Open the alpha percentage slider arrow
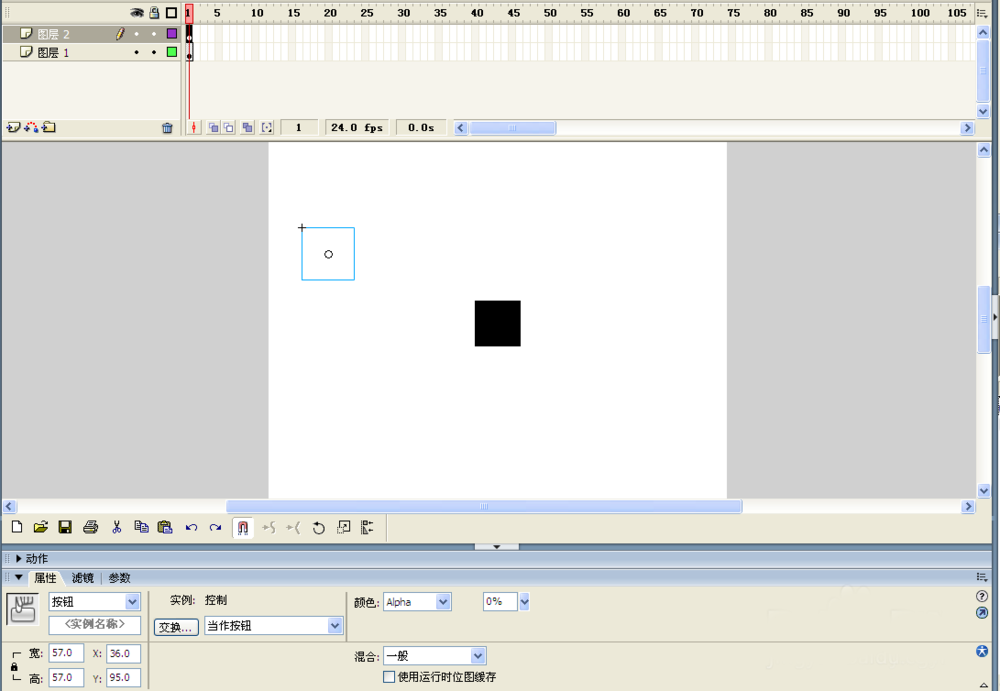Image resolution: width=1000 pixels, height=691 pixels. coord(524,601)
